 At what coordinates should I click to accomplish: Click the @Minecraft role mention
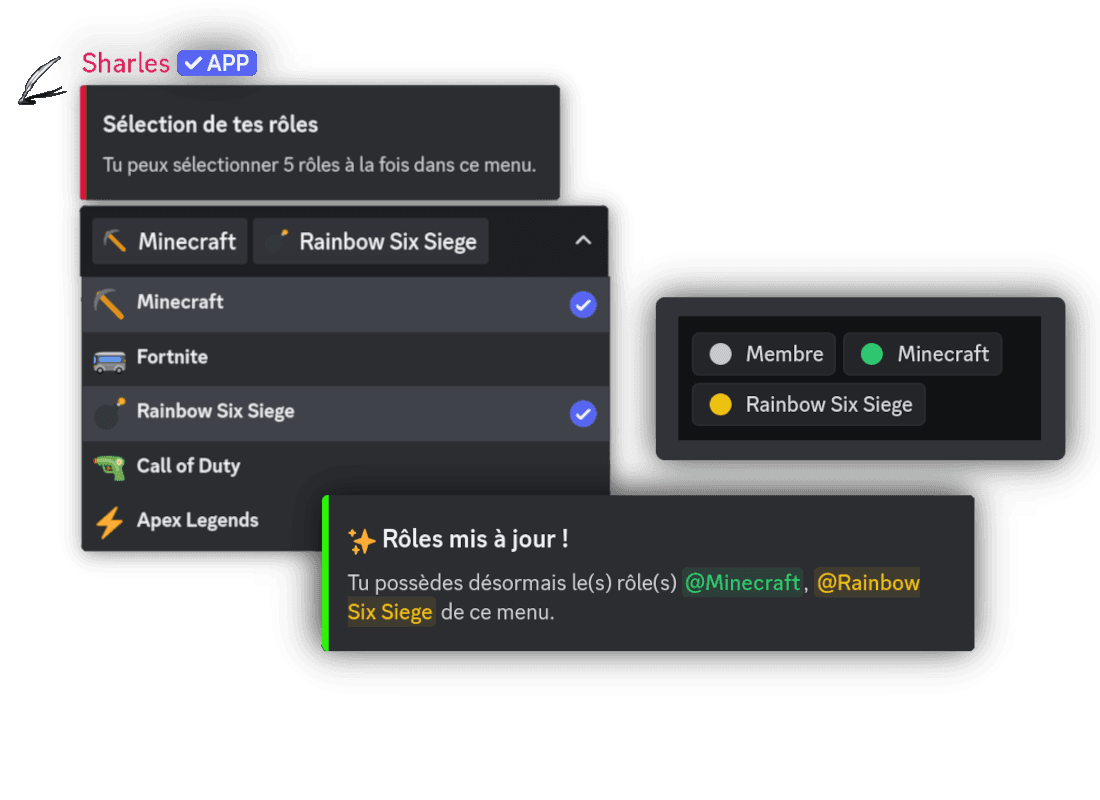click(742, 582)
